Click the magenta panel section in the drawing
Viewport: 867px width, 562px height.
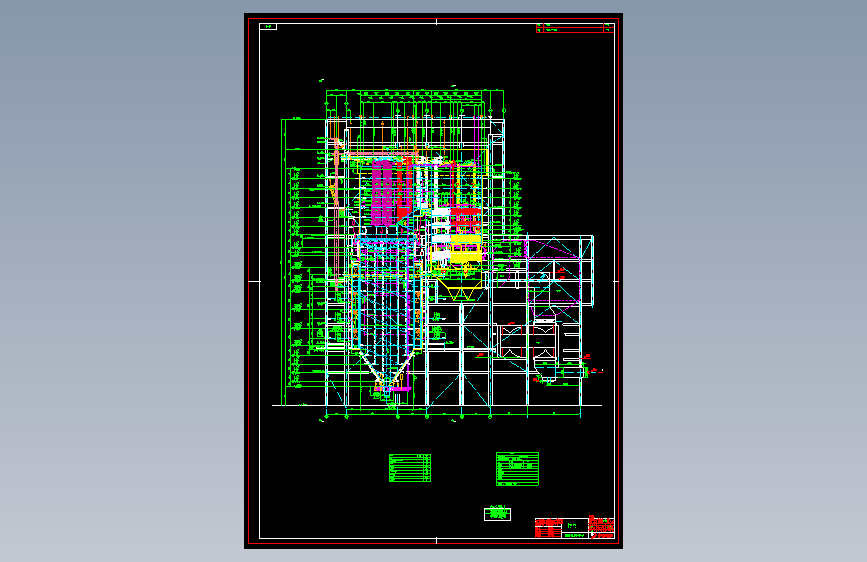coord(384,191)
